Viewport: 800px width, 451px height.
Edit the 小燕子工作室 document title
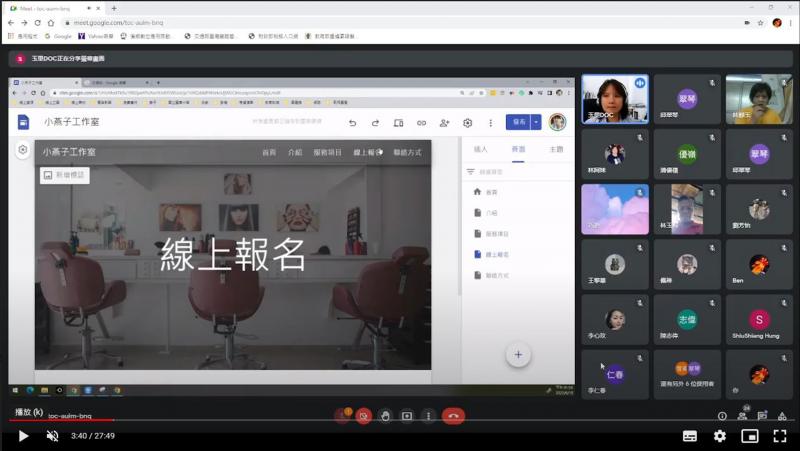tap(71, 122)
